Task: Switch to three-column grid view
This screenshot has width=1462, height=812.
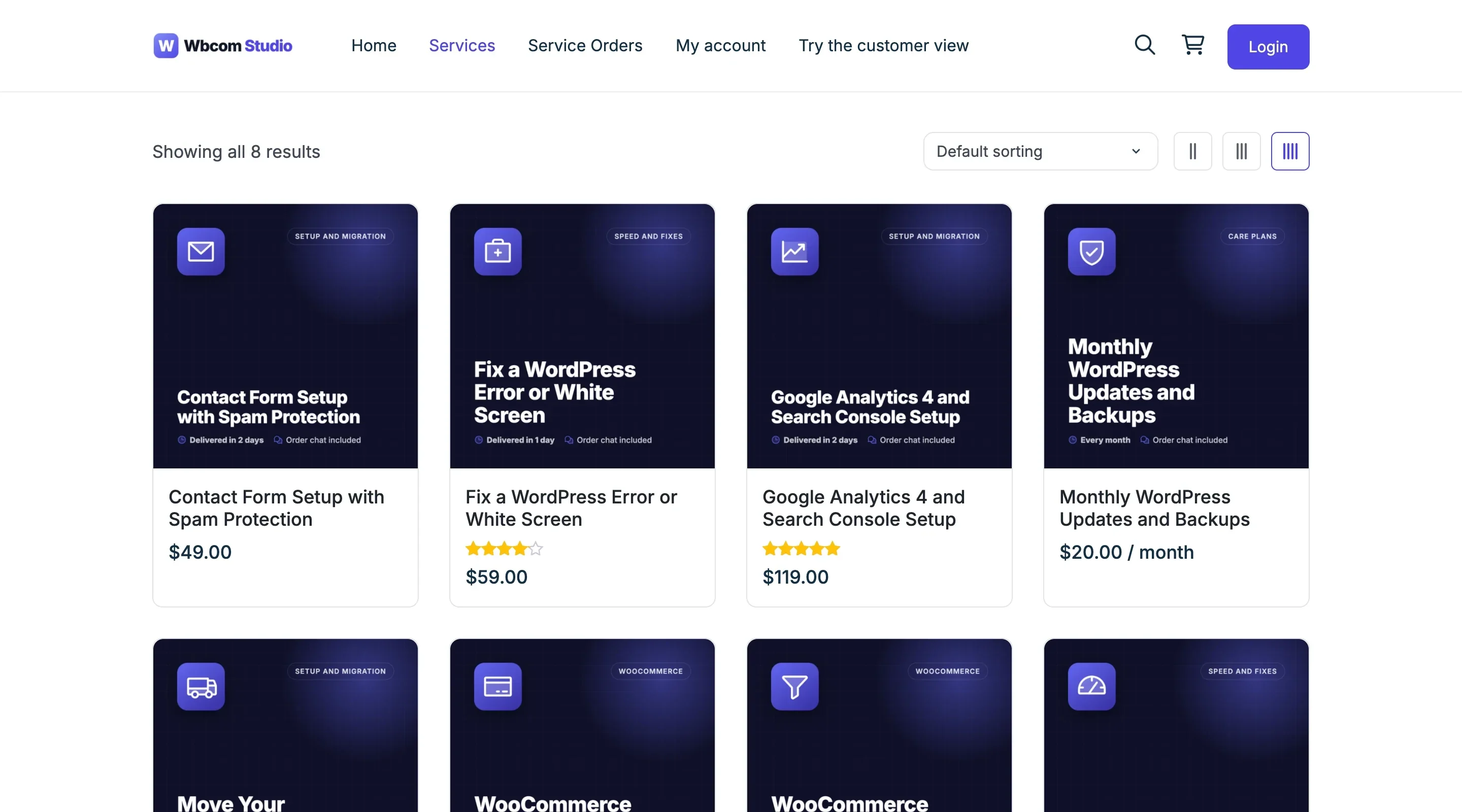Action: [x=1241, y=152]
